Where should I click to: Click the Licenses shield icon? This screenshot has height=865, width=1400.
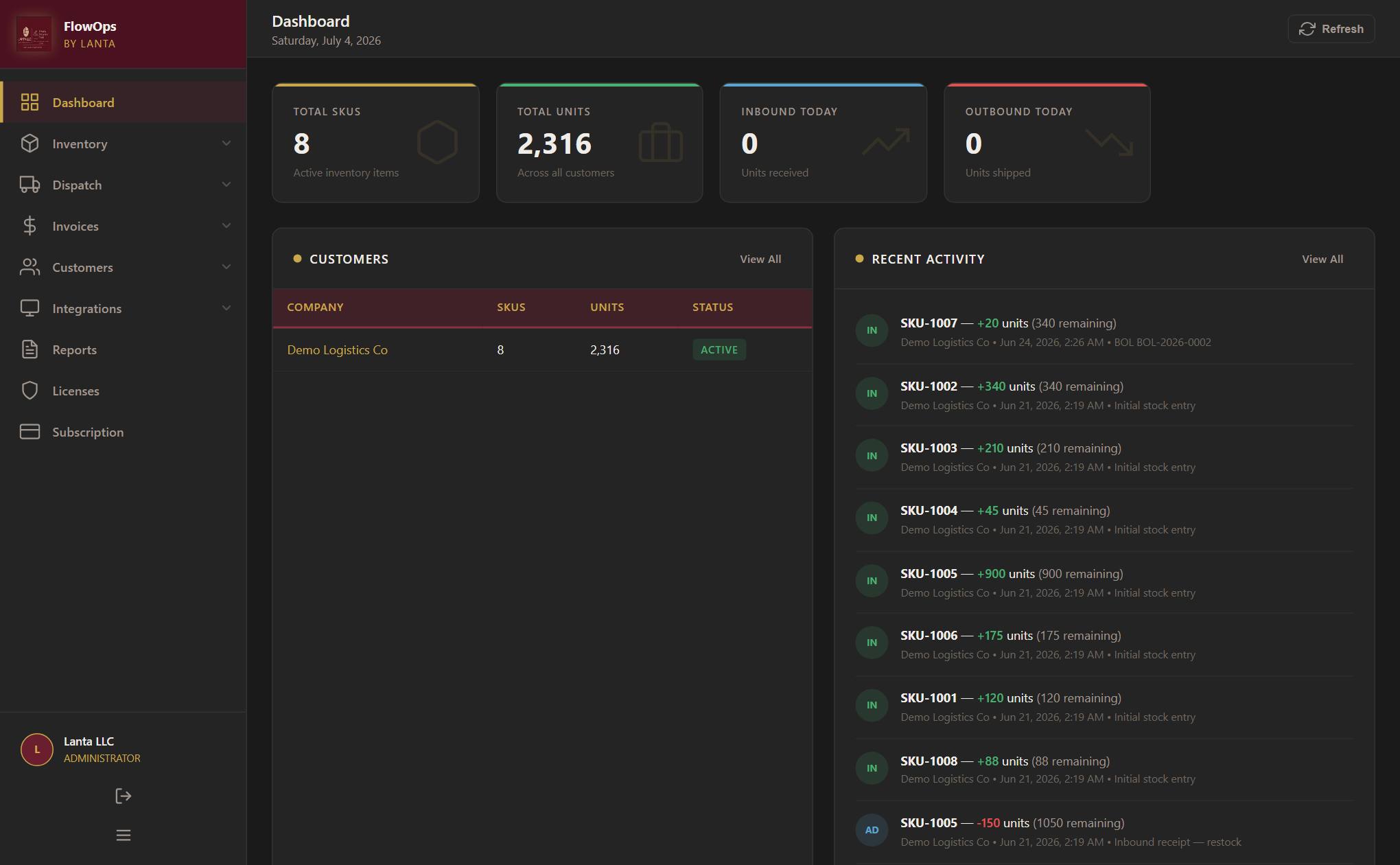(x=30, y=391)
